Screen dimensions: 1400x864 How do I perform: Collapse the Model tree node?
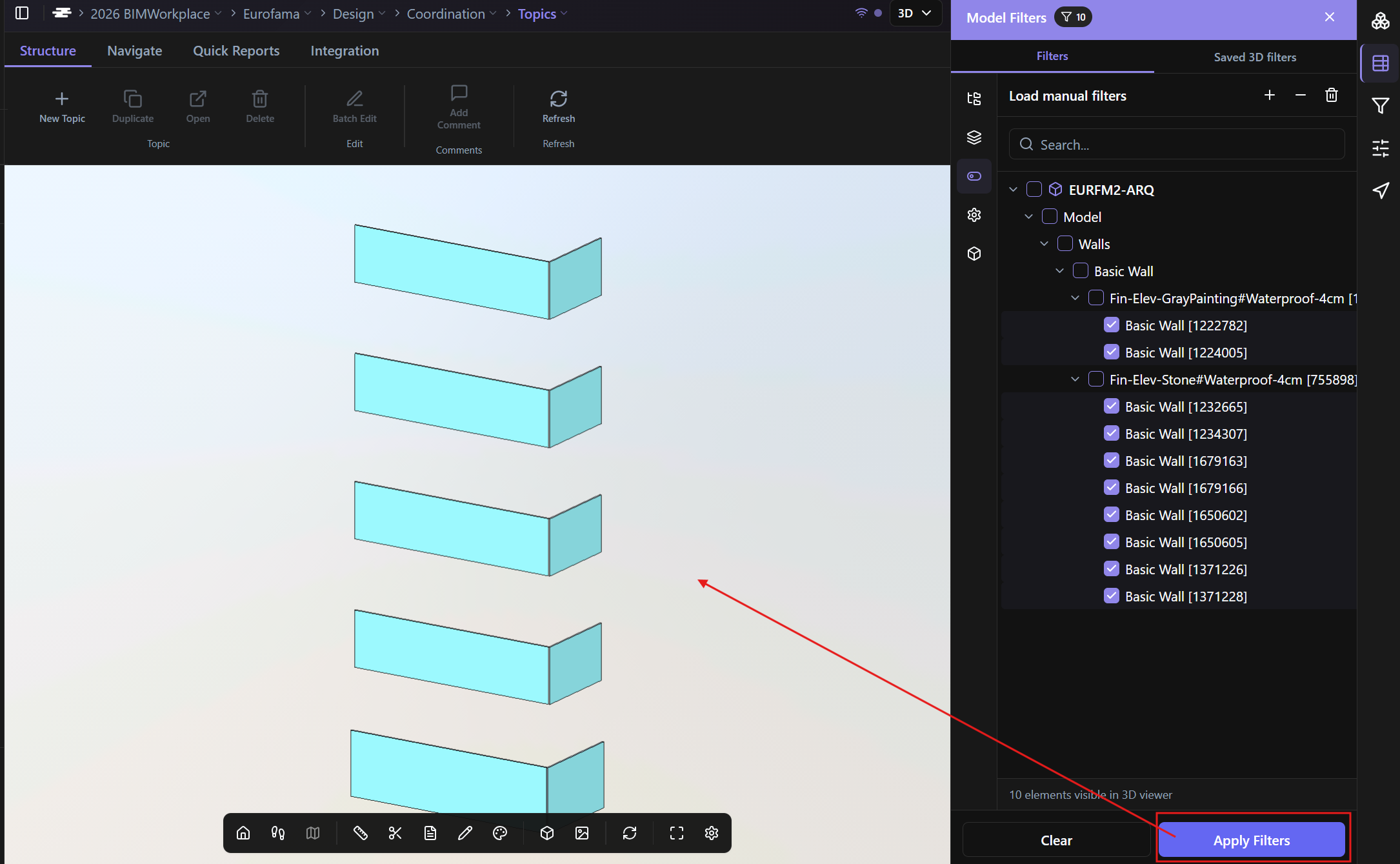pos(1029,216)
